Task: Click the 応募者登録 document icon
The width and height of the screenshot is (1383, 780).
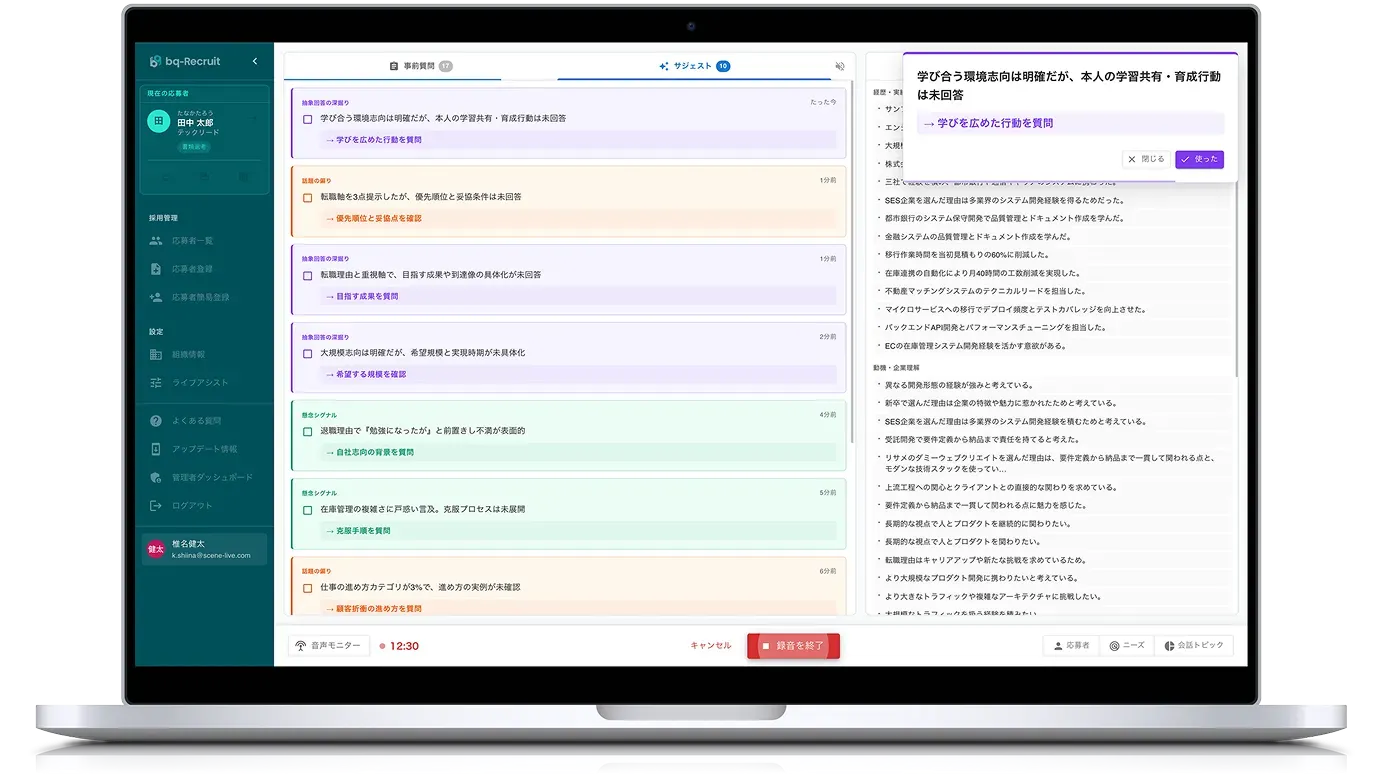Action: pyautogui.click(x=155, y=269)
